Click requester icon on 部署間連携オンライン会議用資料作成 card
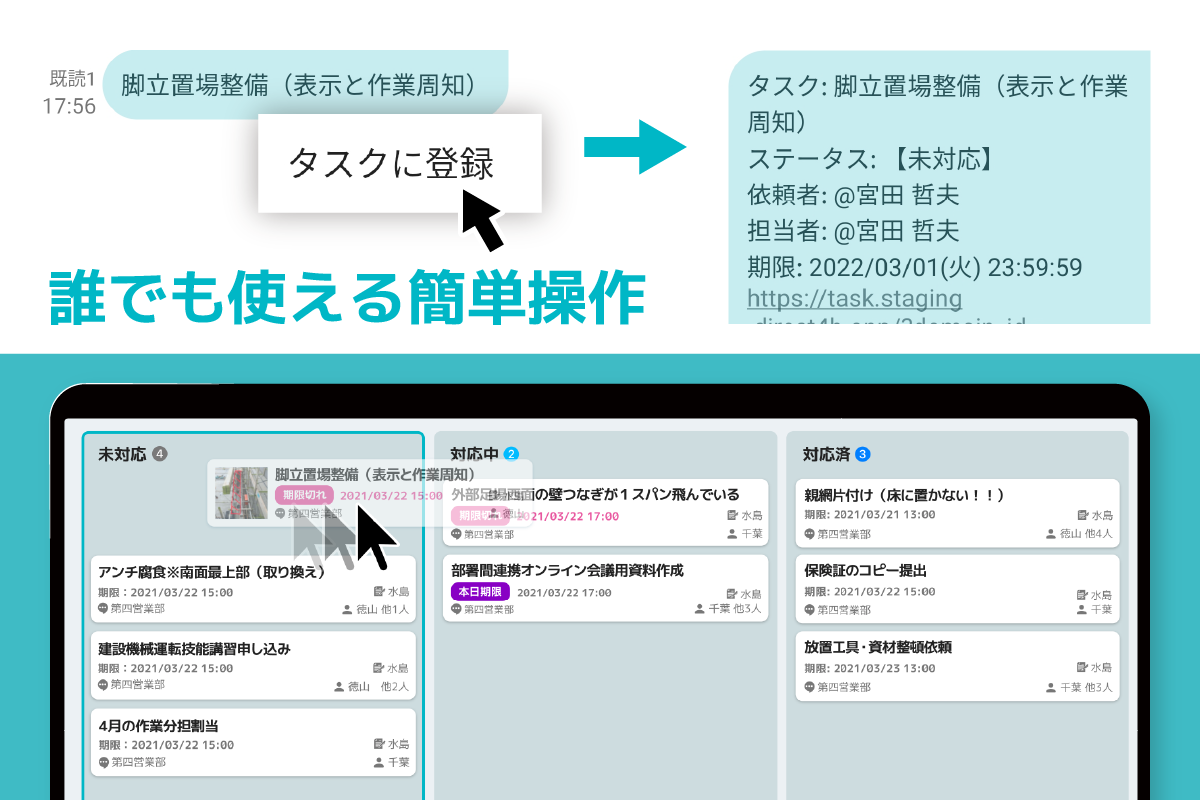Image resolution: width=1200 pixels, height=800 pixels. [x=731, y=593]
